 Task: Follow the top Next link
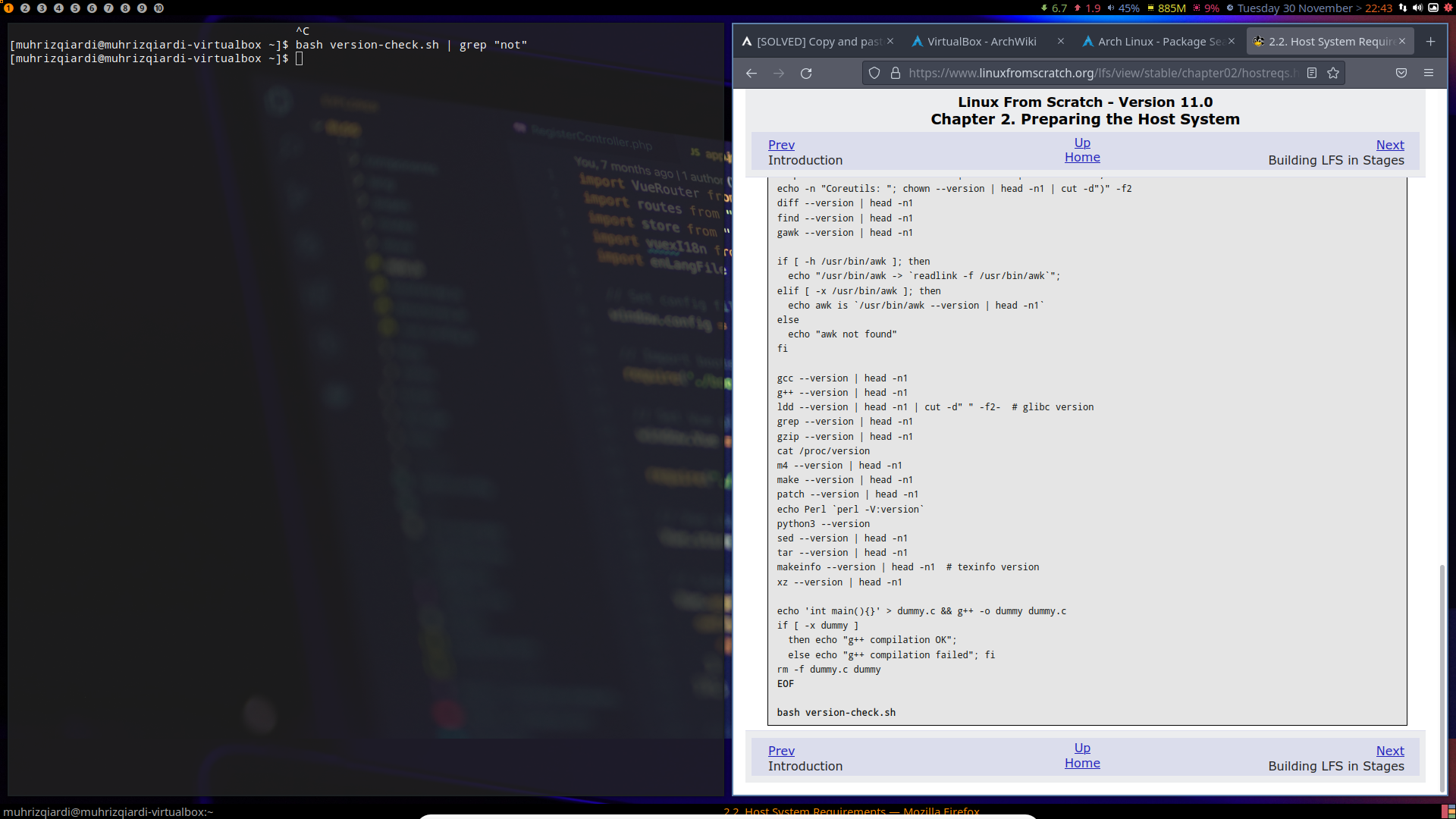coord(1390,145)
